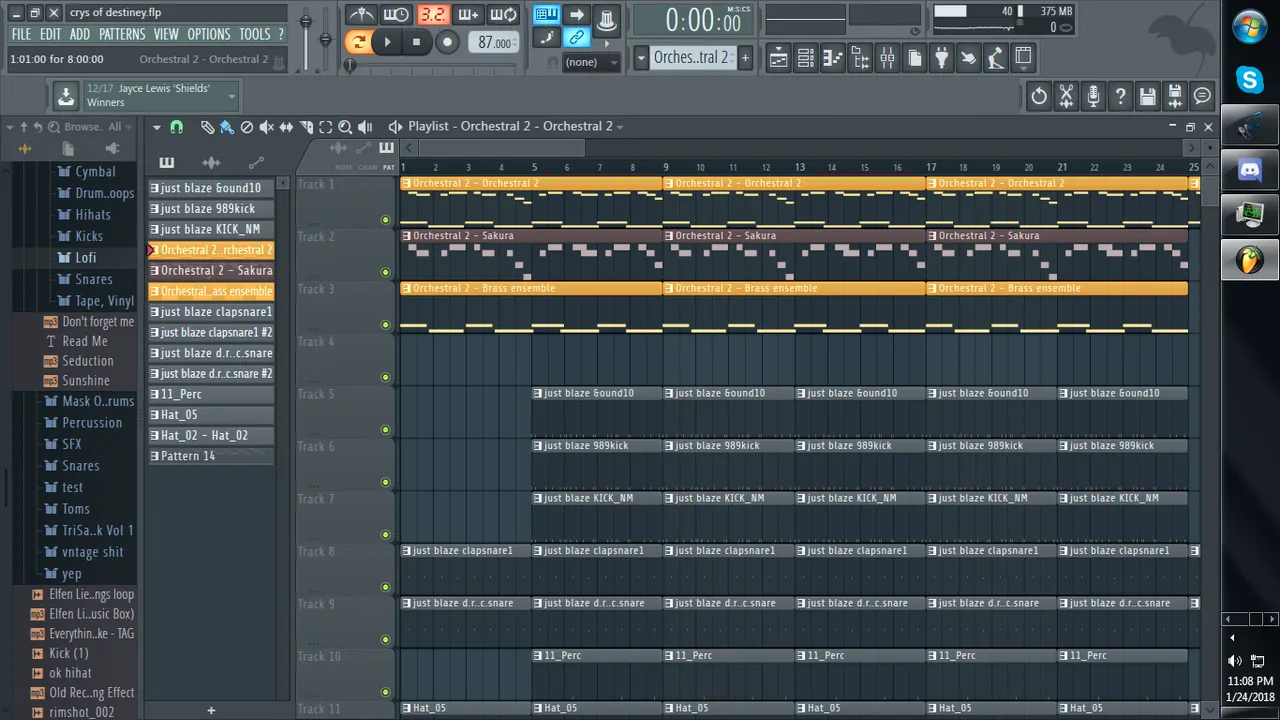
Task: Open the PATTERNS menu
Action: pyautogui.click(x=122, y=34)
